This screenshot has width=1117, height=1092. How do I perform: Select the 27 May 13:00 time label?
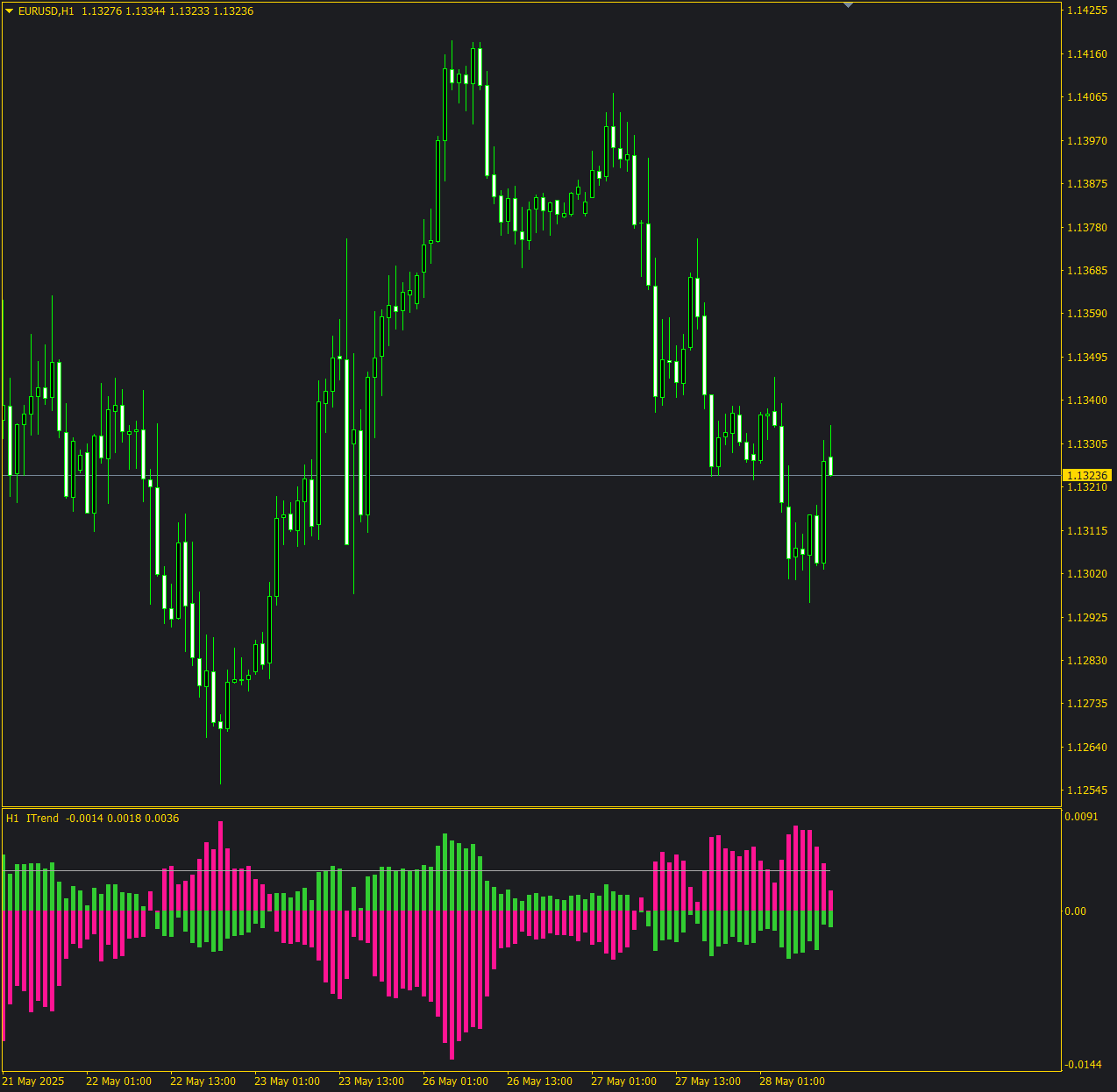(708, 1081)
